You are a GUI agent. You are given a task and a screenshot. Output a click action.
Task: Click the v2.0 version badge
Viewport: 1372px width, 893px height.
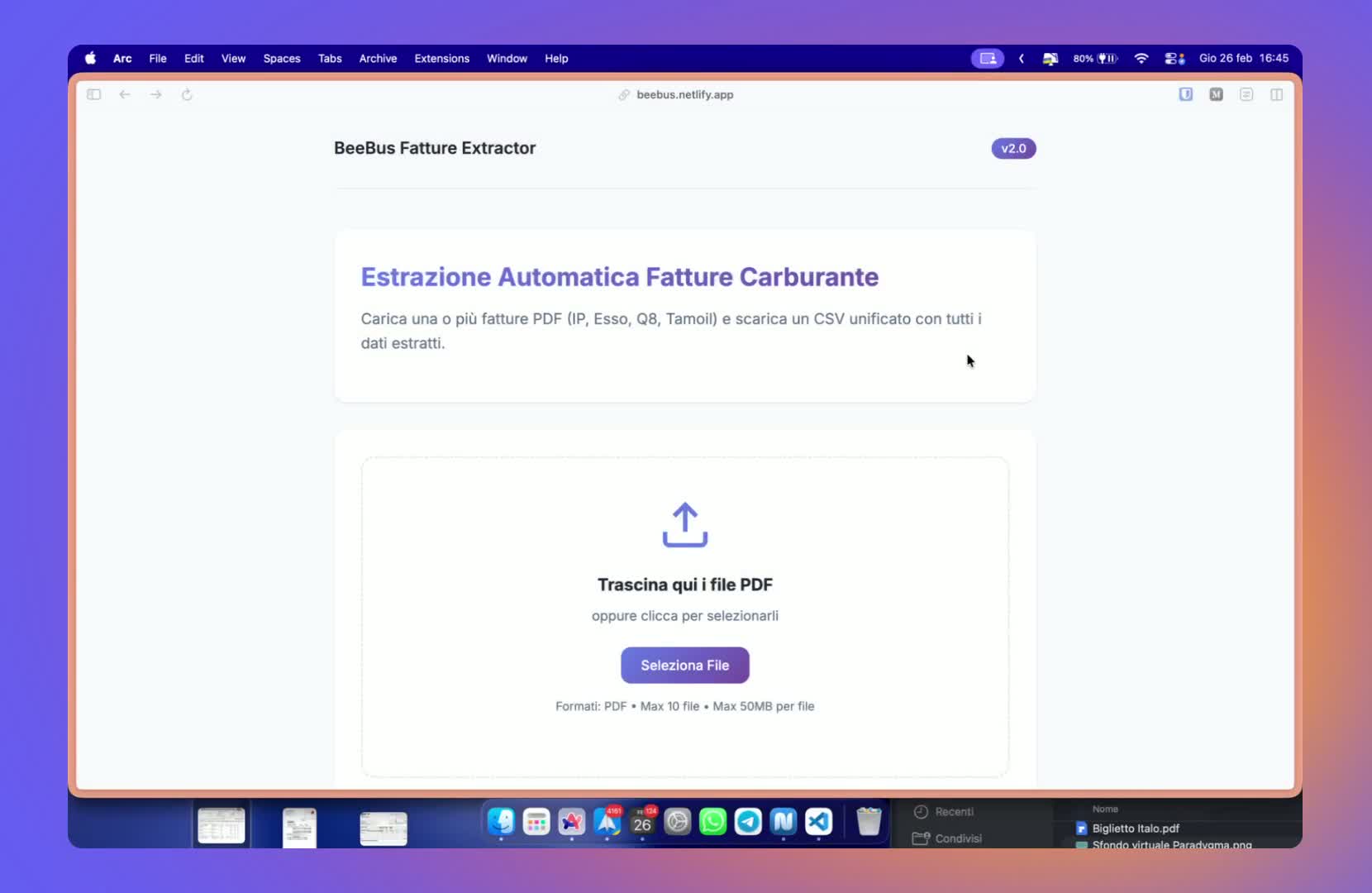(x=1013, y=149)
